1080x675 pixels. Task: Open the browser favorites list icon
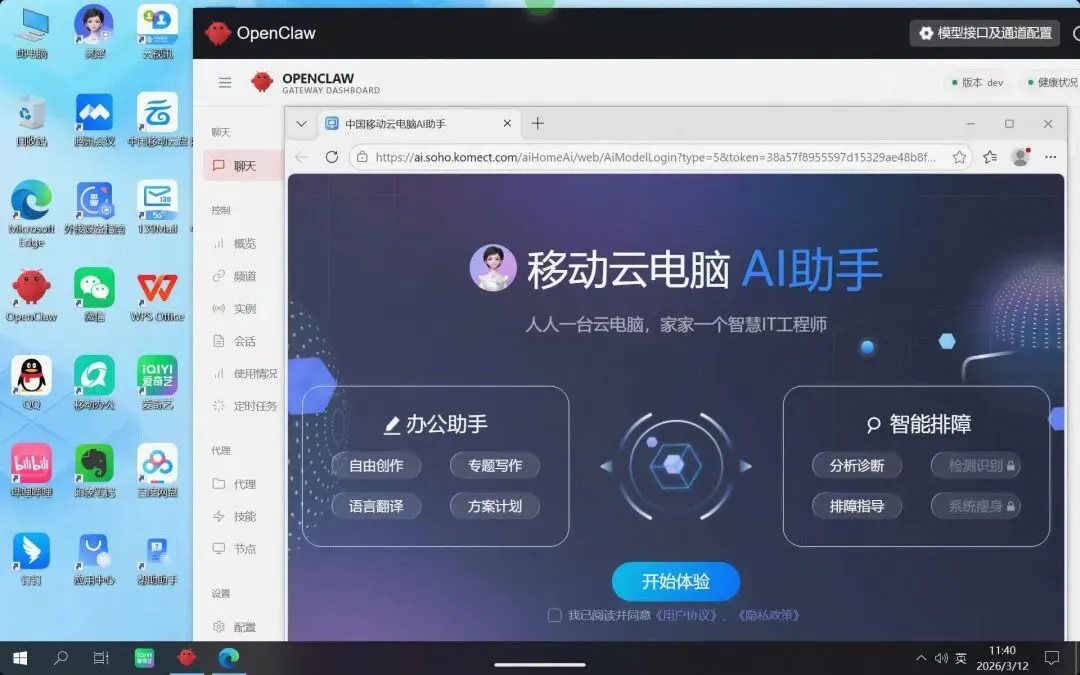click(x=990, y=157)
